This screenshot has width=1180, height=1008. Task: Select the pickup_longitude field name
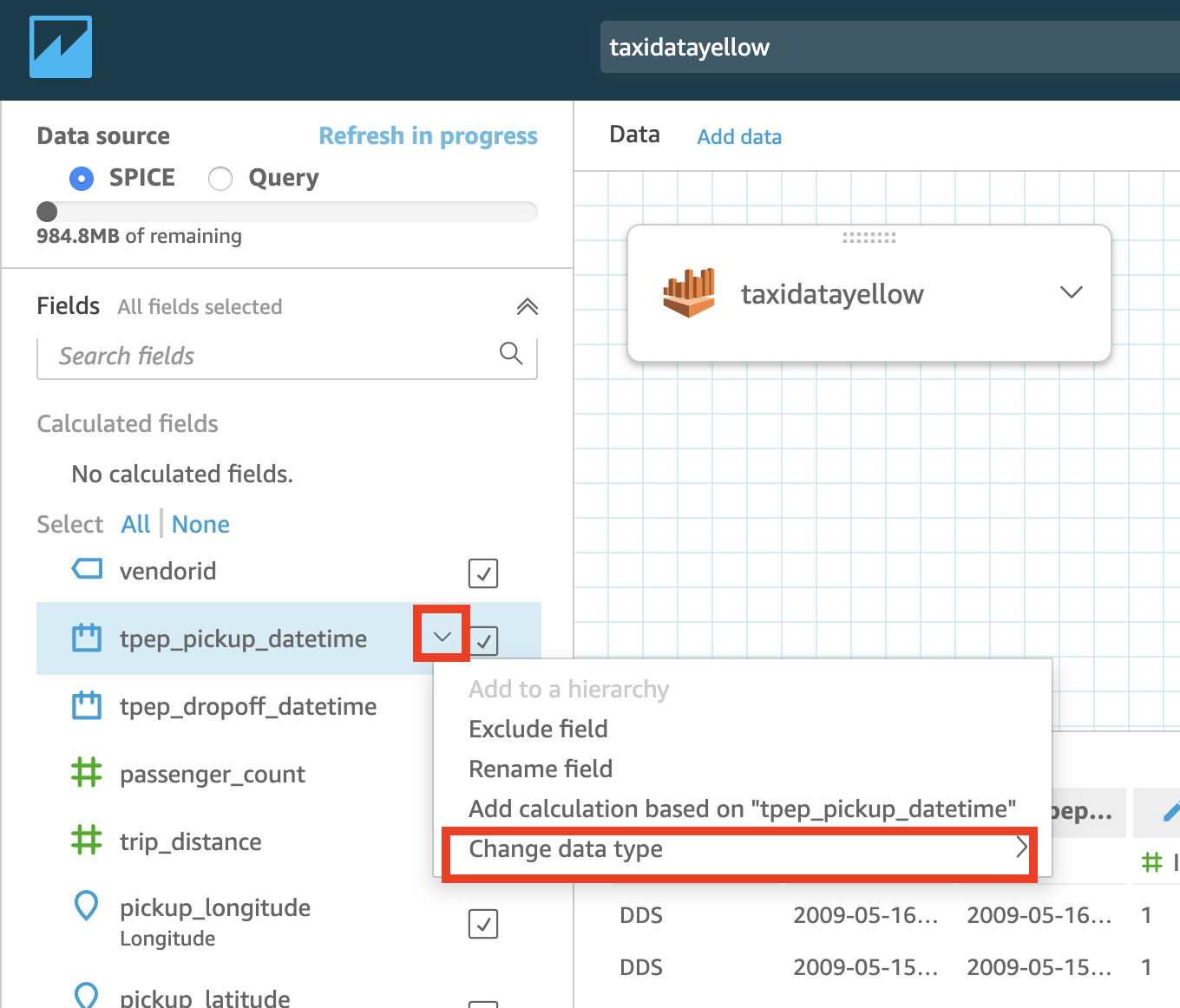pos(215,907)
